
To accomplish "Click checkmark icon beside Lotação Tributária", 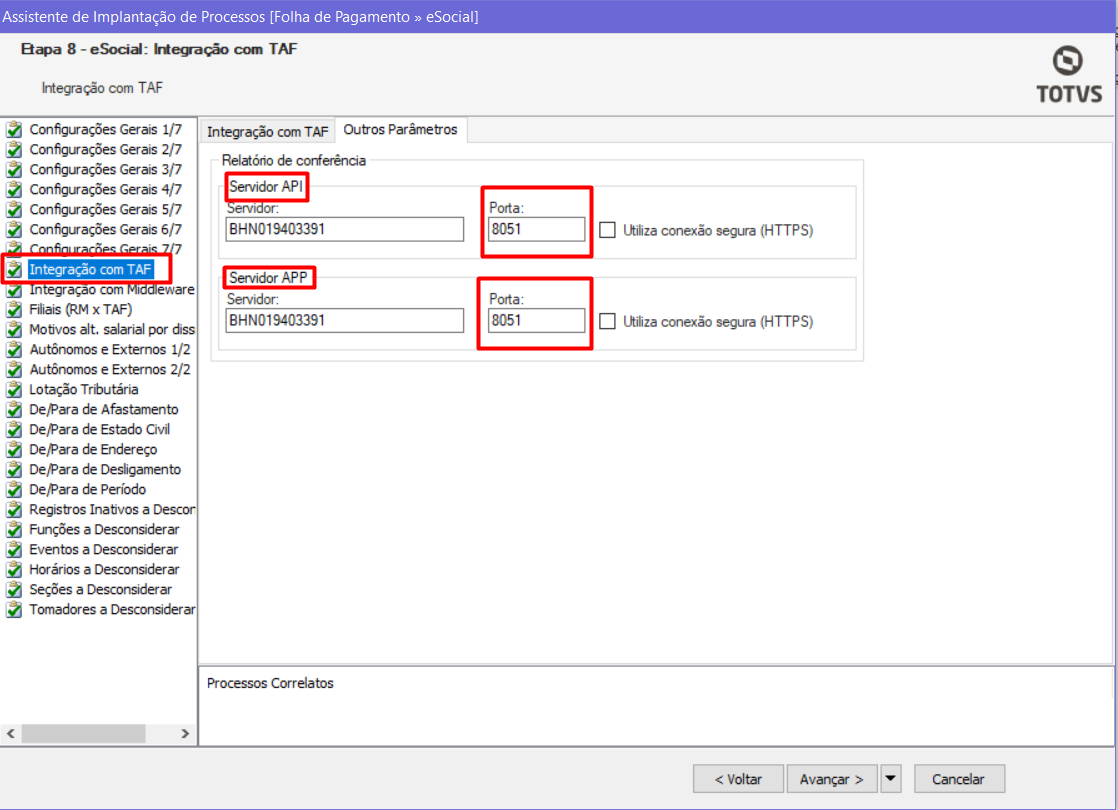I will pos(14,389).
